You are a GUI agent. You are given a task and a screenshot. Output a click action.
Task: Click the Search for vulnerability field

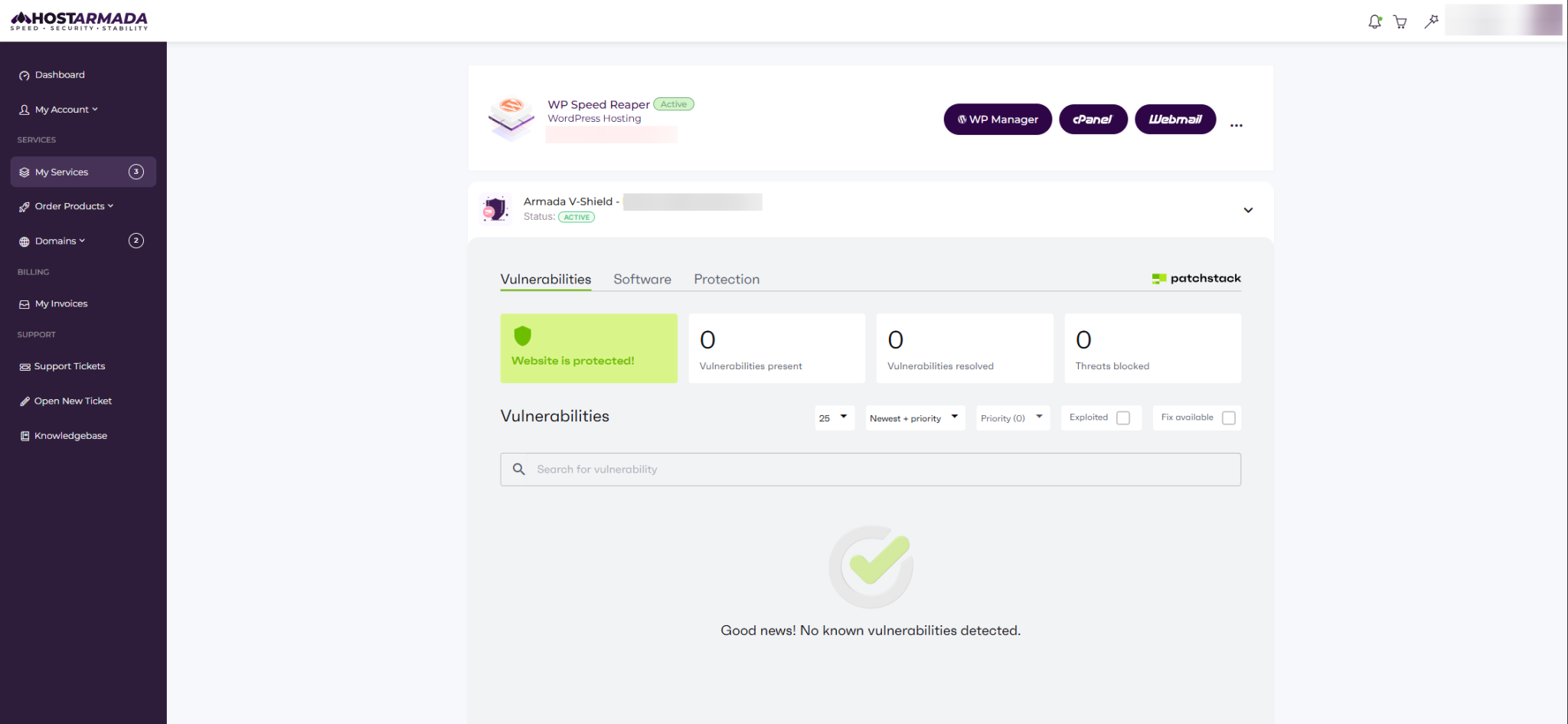click(x=871, y=470)
